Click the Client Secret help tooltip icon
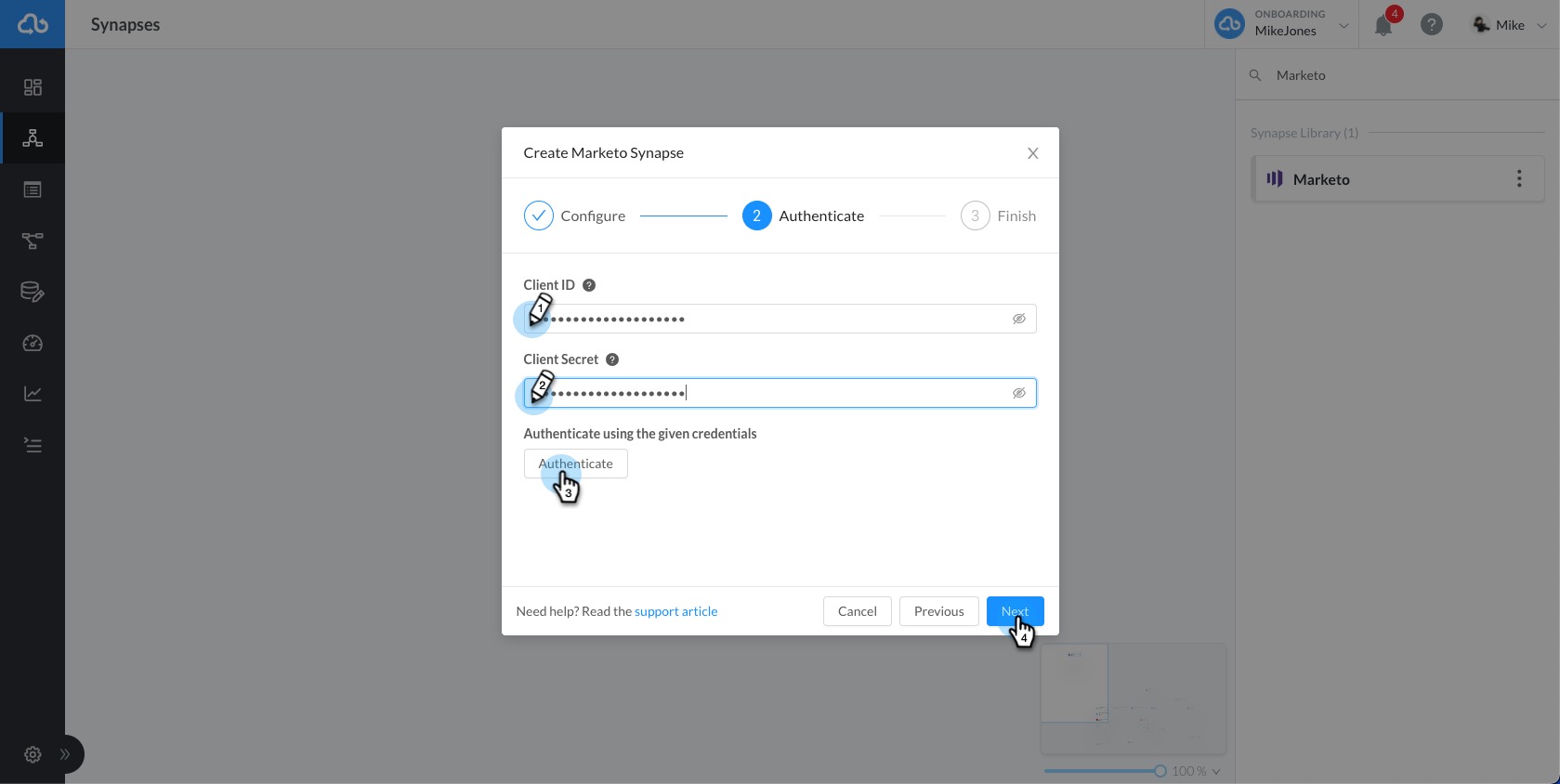Screen dimensions: 1560x784 coord(612,359)
